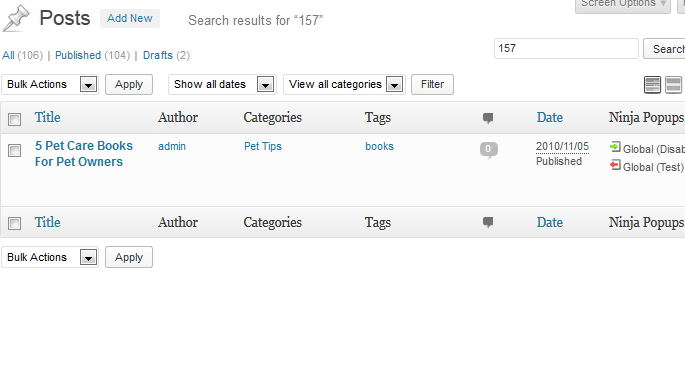Switch to list view icon
This screenshot has width=685, height=370.
652,85
